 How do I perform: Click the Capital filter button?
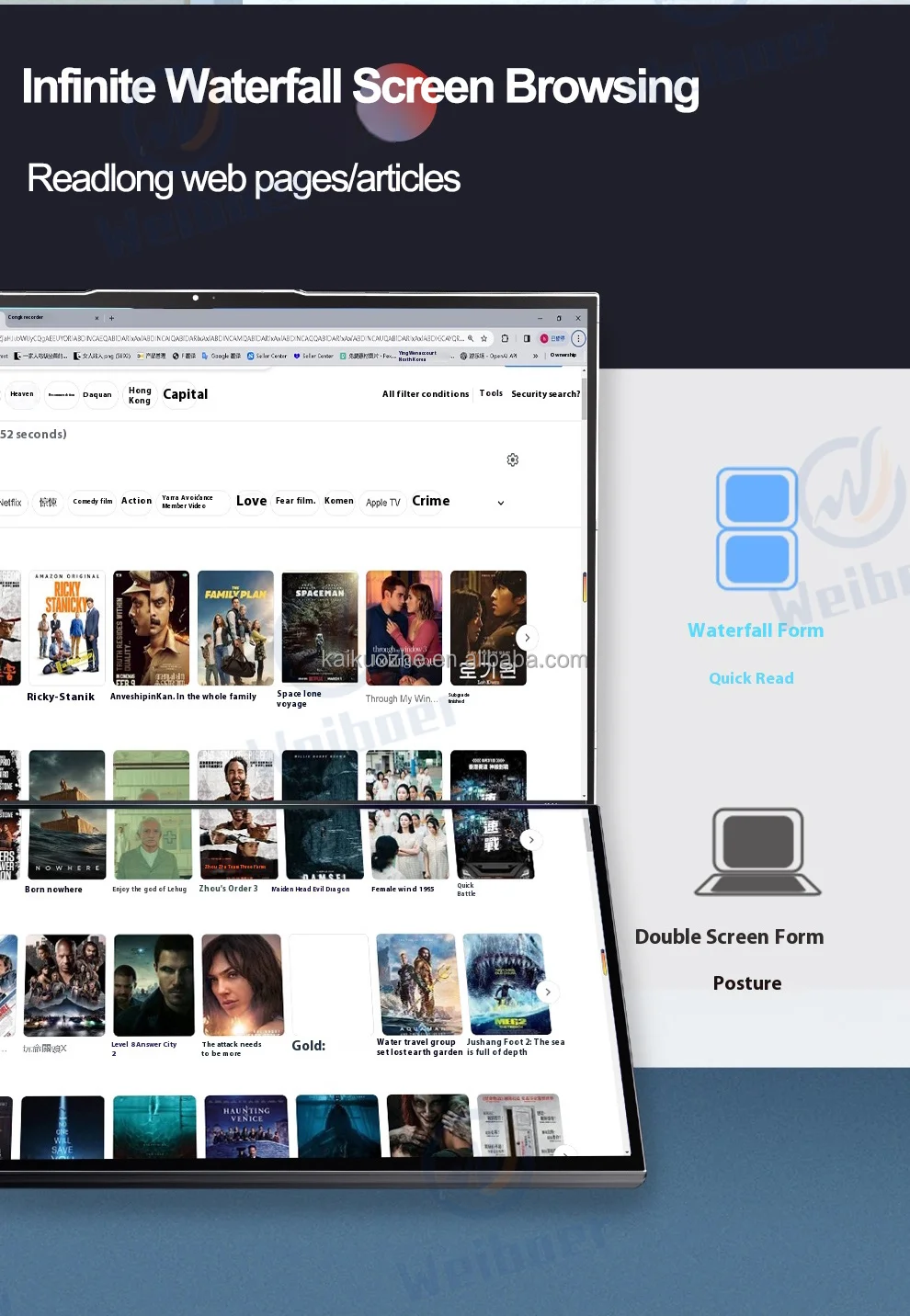pos(185,394)
